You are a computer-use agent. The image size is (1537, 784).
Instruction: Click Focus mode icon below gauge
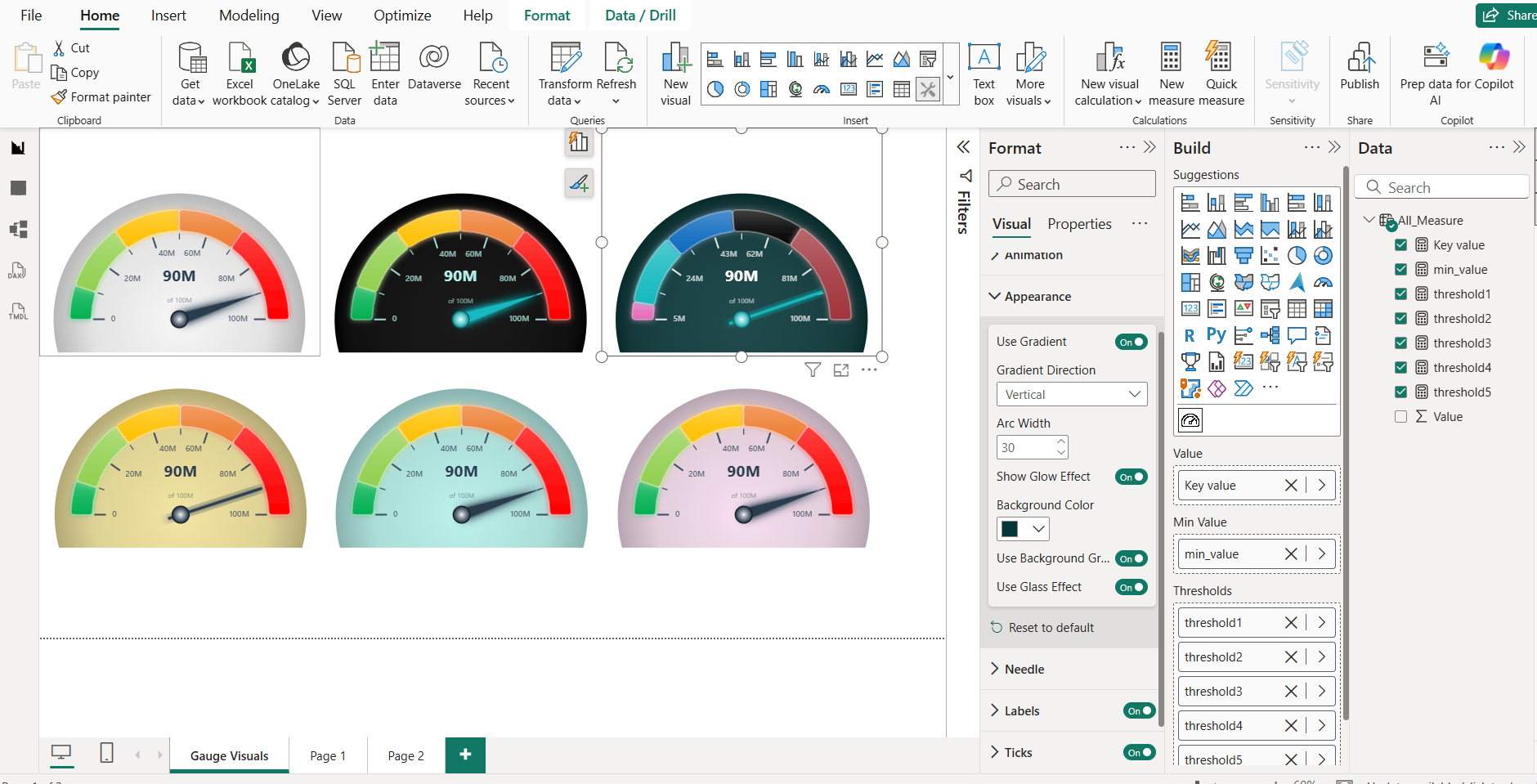(840, 370)
